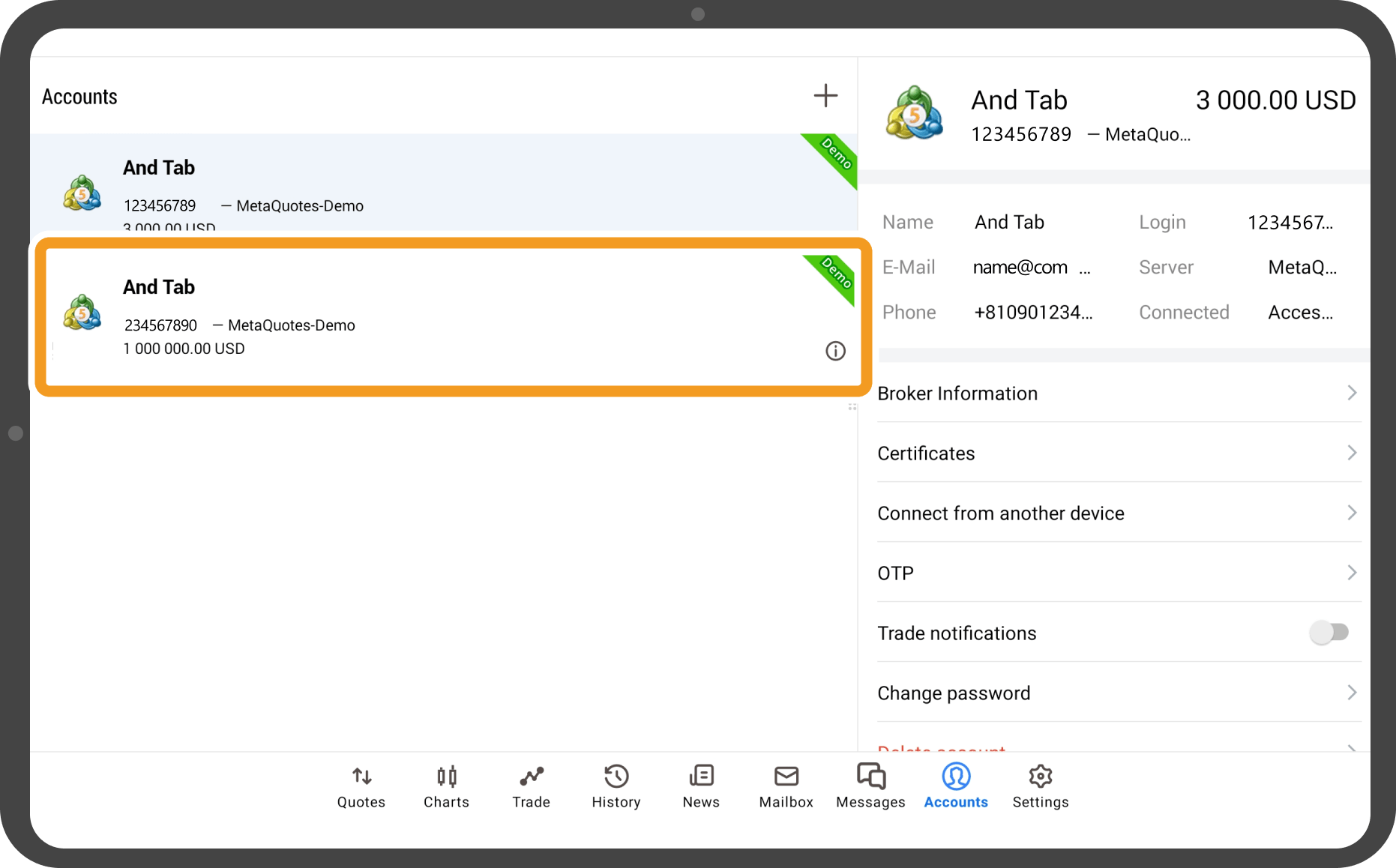This screenshot has height=868, width=1396.
Task: Expand Broker Information chevron
Action: click(x=1351, y=393)
